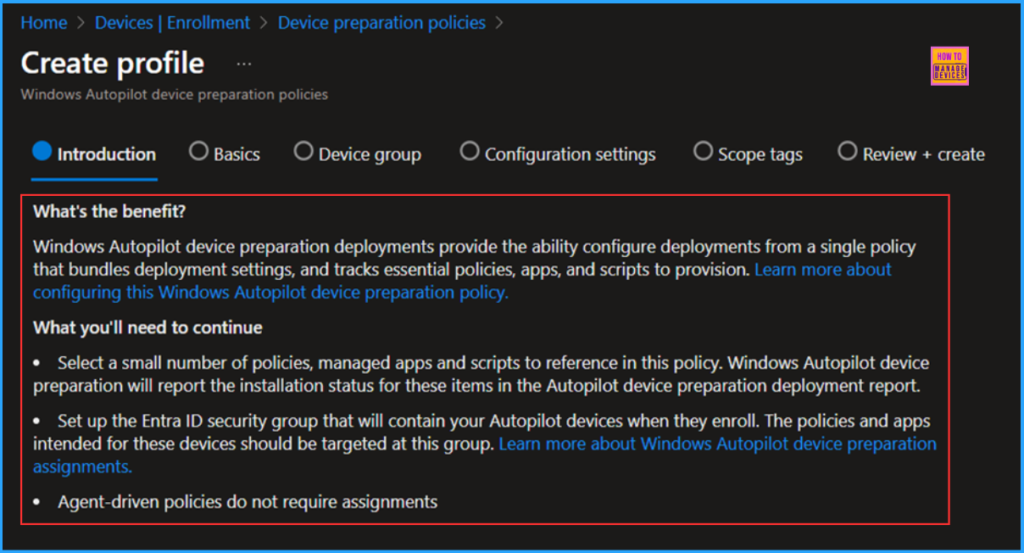Click "Windows Autopilot device preparation policies" subtitle
Screen dimensions: 1024x553
(174, 95)
